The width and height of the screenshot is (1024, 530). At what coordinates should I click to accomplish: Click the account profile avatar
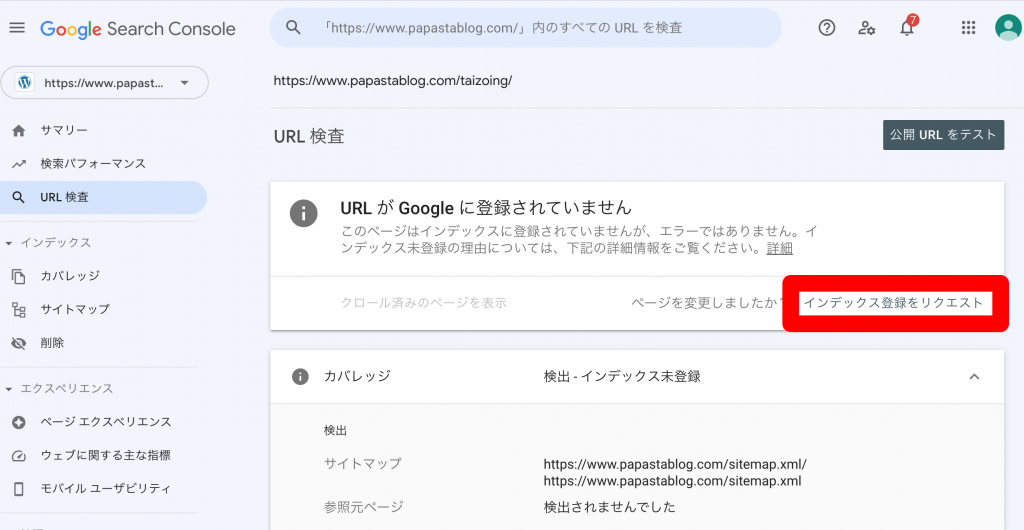(1007, 28)
